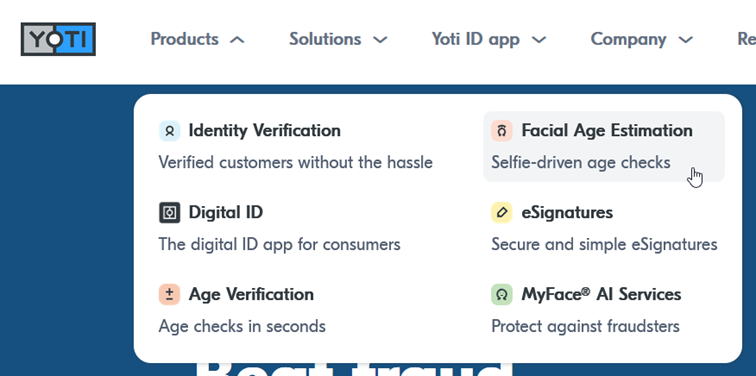The width and height of the screenshot is (756, 376).
Task: Open the Company menu label
Action: point(628,40)
